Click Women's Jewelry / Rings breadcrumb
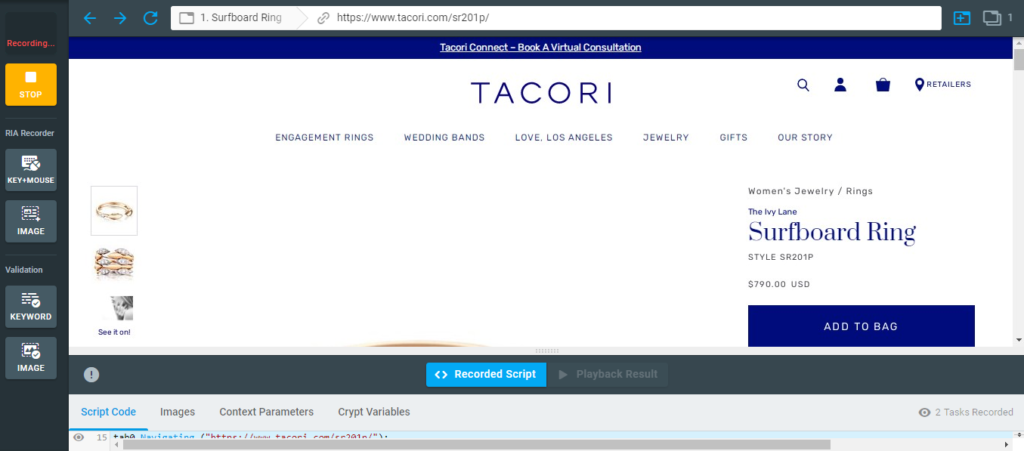 click(810, 191)
